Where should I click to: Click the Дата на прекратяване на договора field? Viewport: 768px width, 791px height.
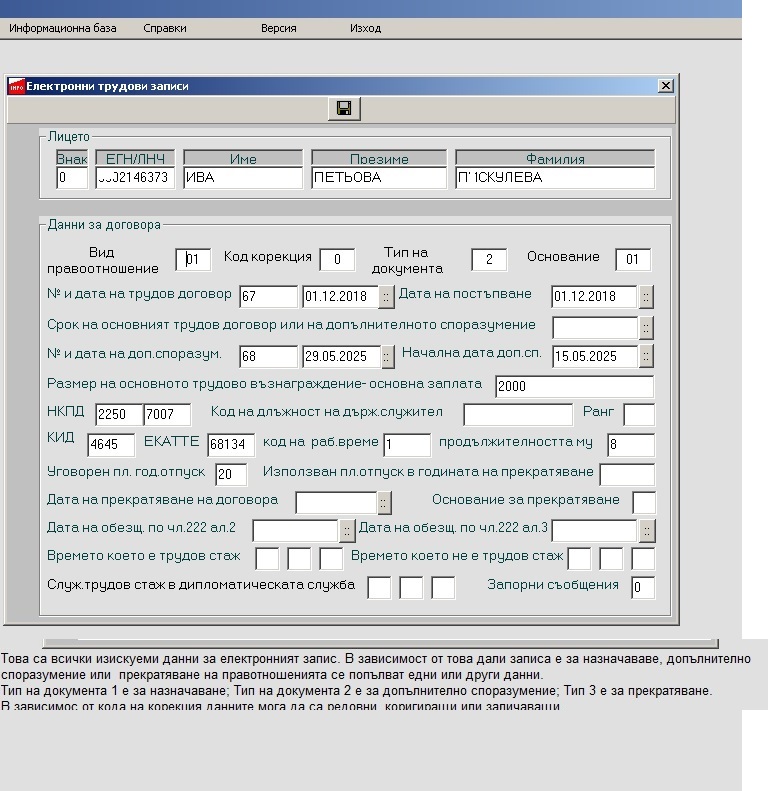click(337, 503)
